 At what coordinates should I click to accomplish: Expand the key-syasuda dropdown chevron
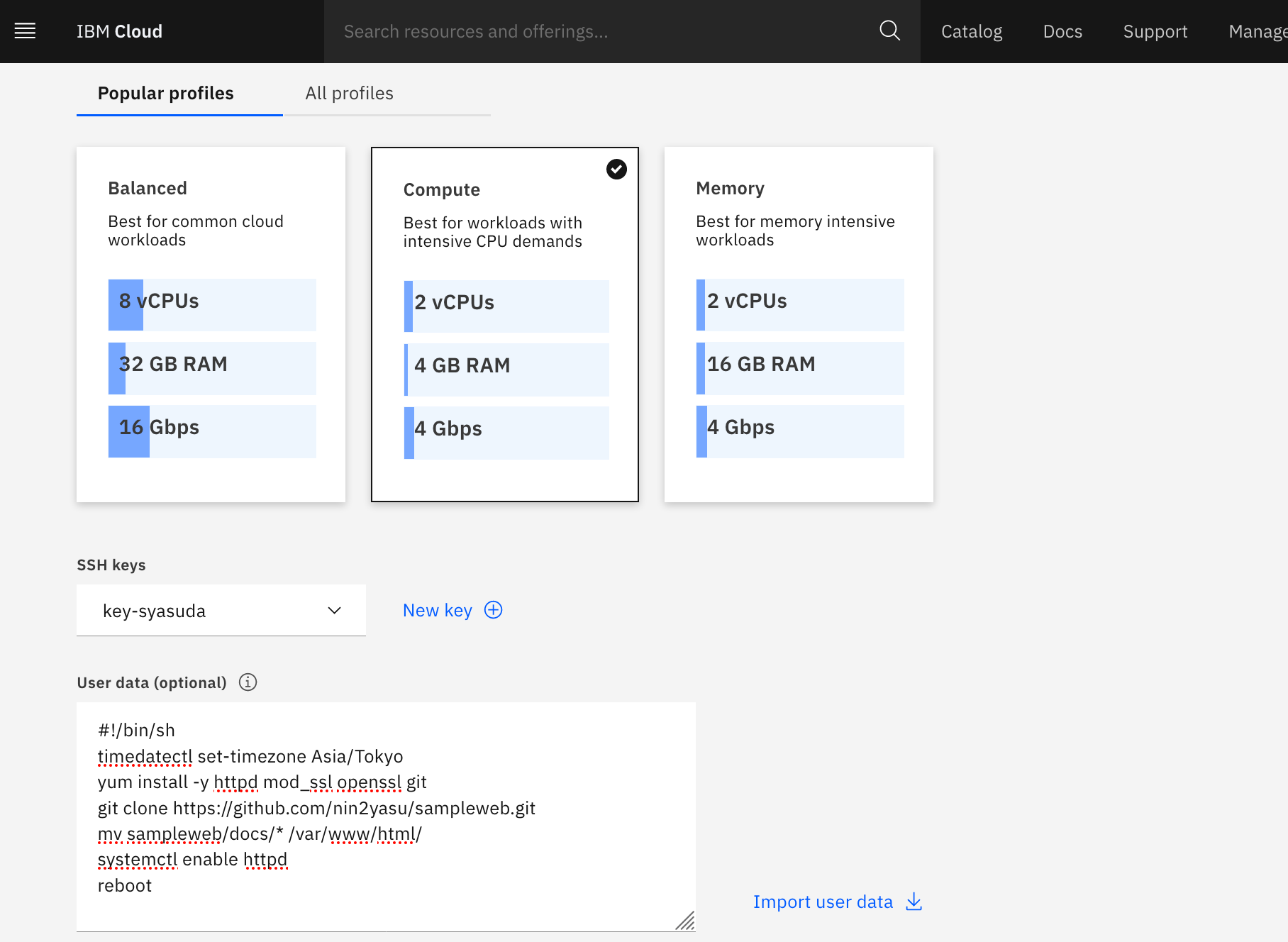tap(335, 611)
